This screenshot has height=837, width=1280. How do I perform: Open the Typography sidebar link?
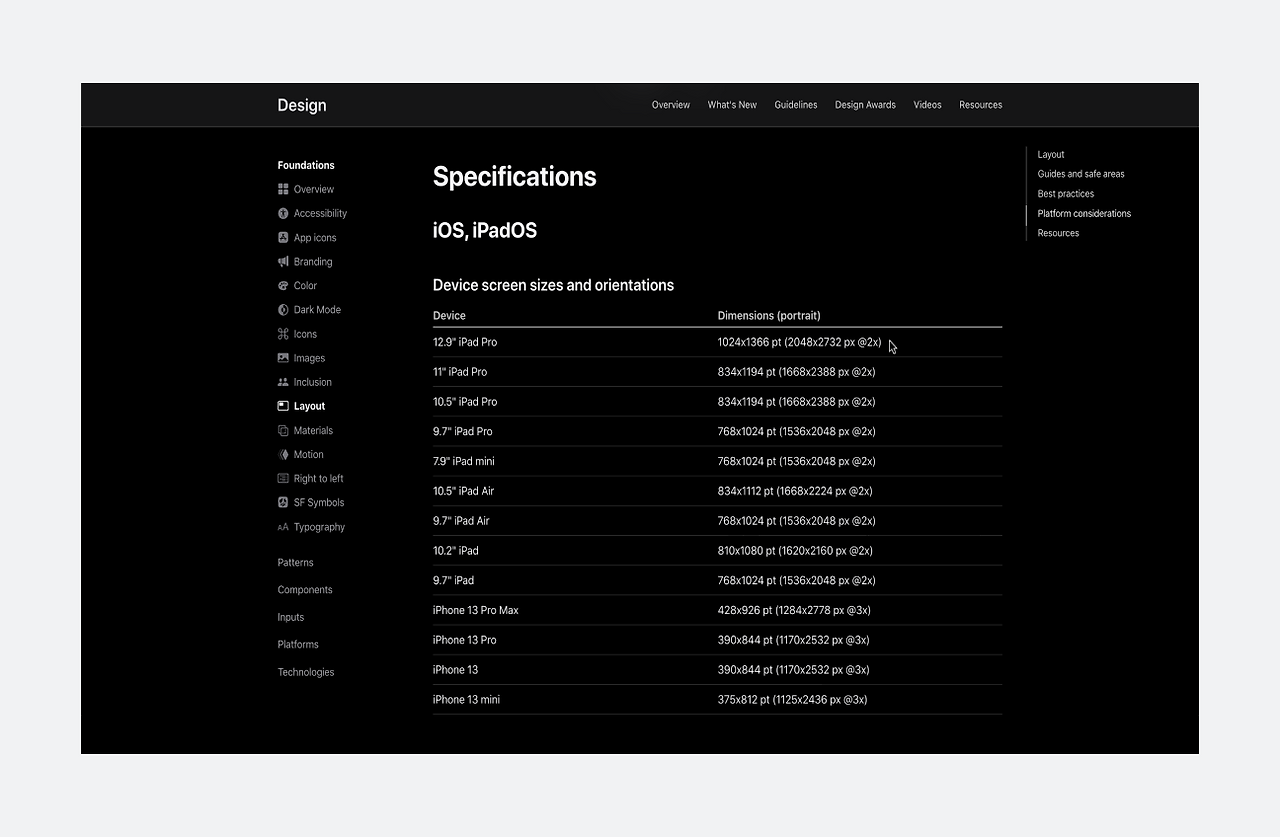pyautogui.click(x=319, y=527)
